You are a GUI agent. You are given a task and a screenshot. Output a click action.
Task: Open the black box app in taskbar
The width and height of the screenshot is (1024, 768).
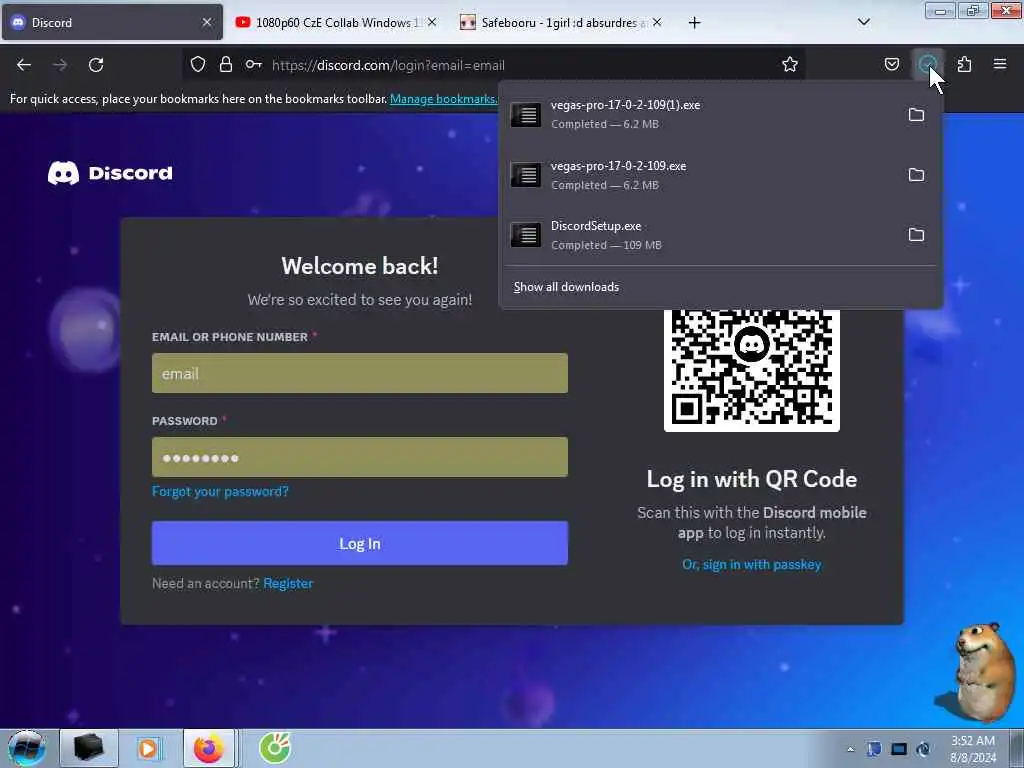(x=89, y=748)
